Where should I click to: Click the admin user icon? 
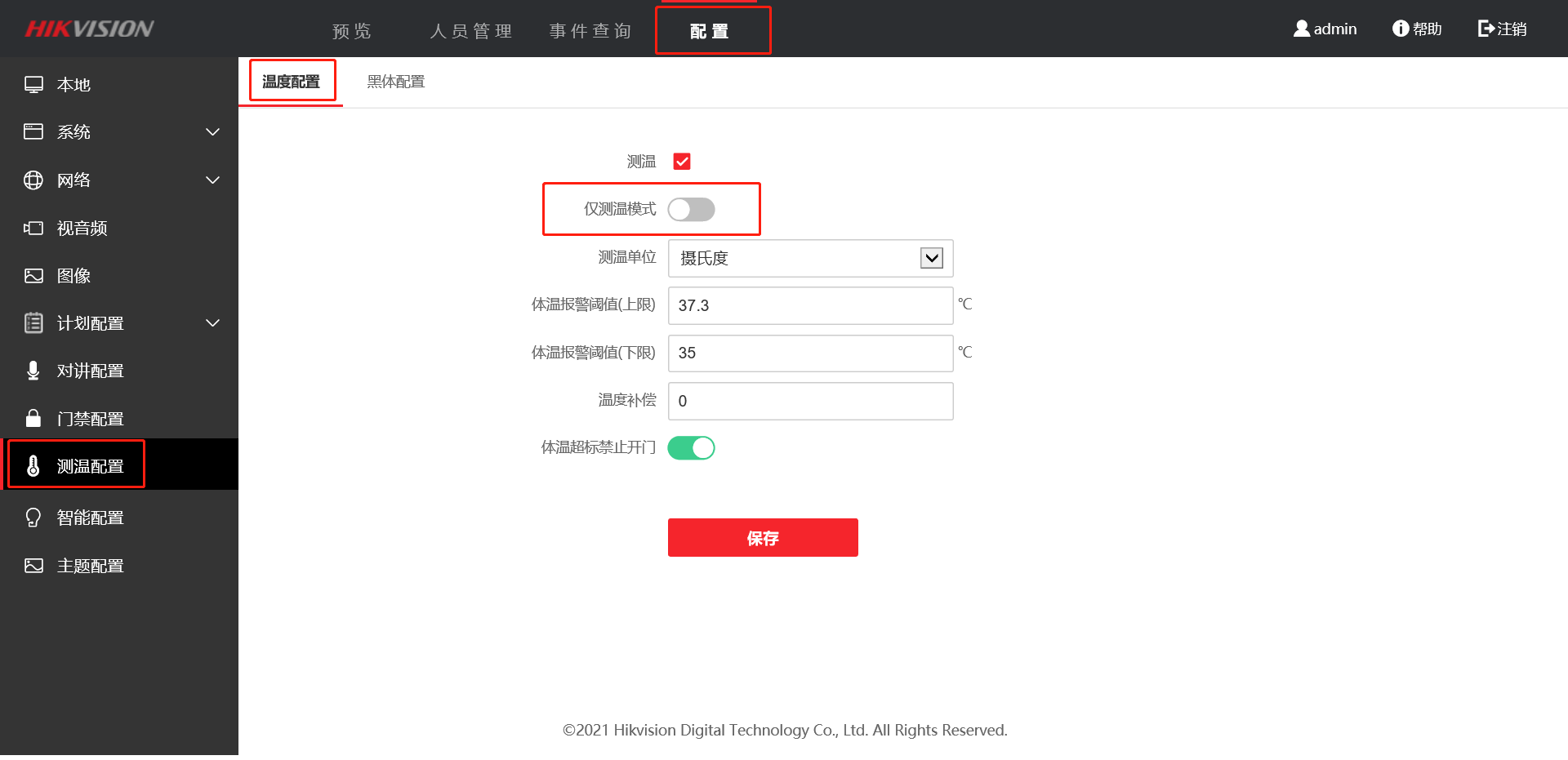coord(1302,29)
